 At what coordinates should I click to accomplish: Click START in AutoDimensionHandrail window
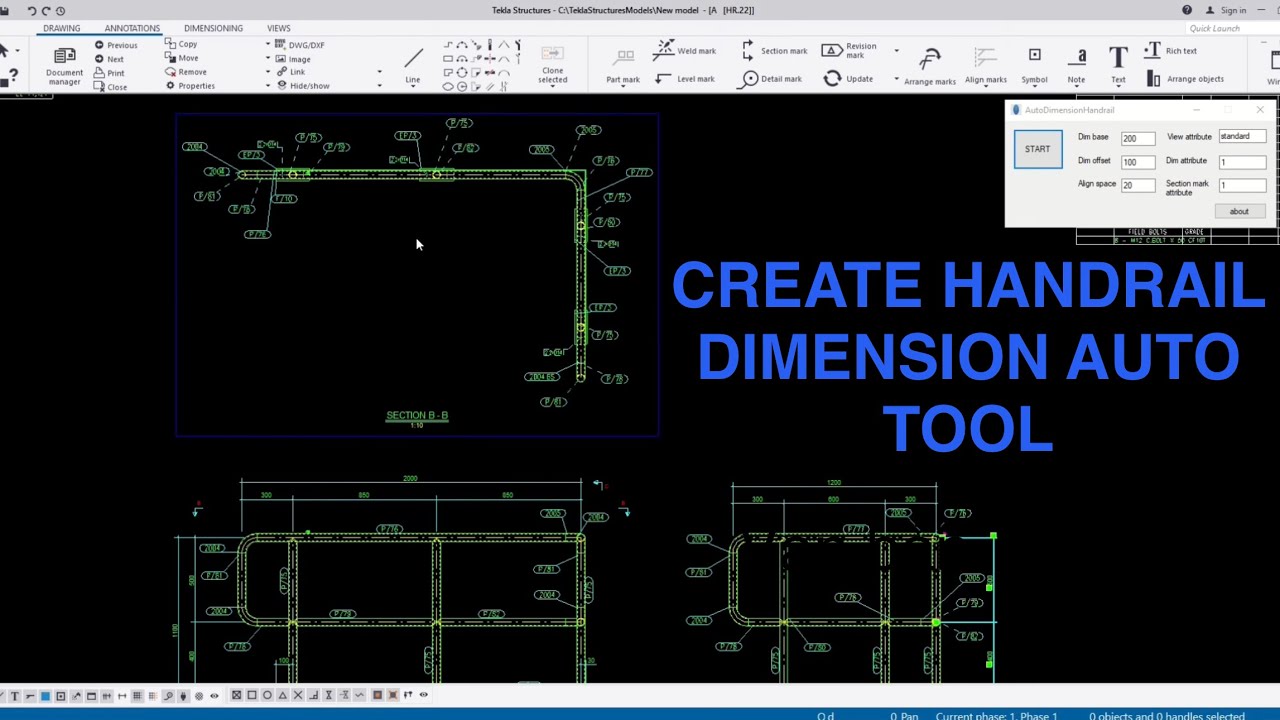click(x=1038, y=149)
